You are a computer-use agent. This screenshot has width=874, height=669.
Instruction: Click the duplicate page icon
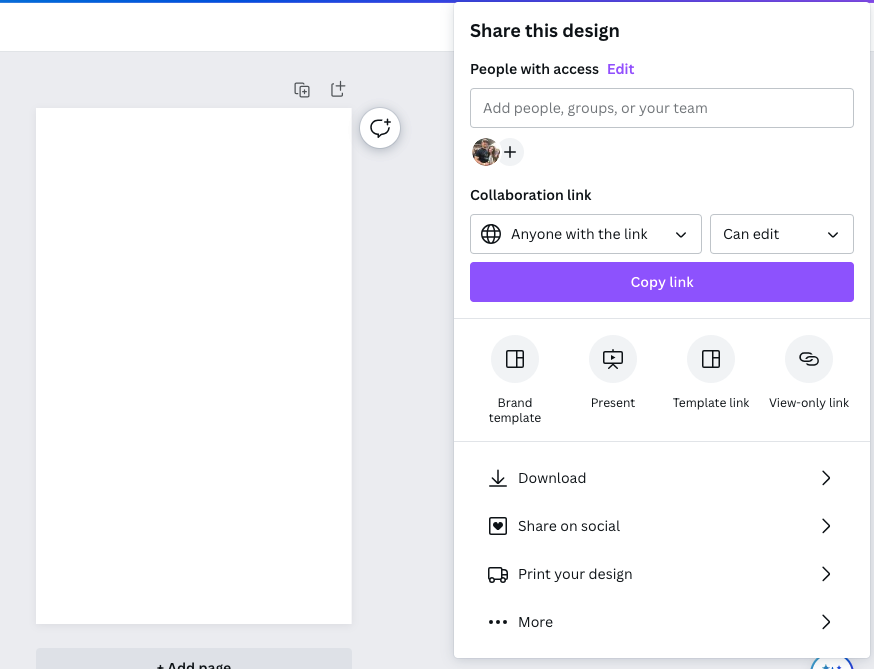point(302,90)
